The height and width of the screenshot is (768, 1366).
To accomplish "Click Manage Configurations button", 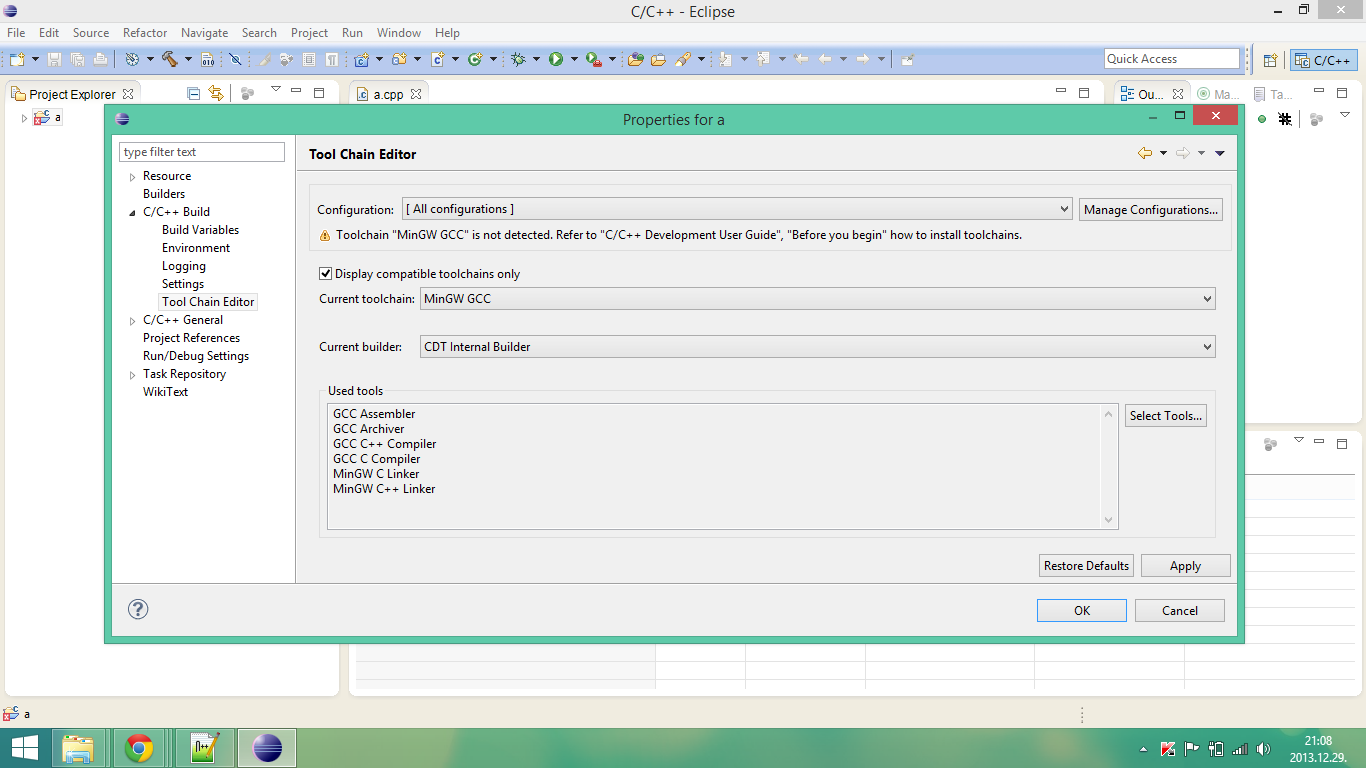I will (1151, 209).
